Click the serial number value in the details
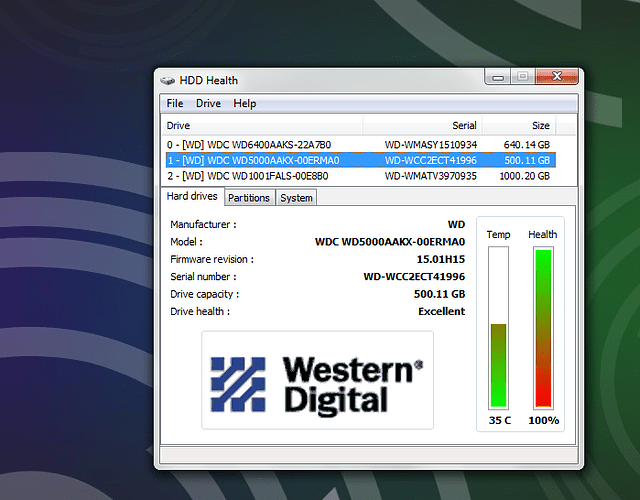The height and width of the screenshot is (500, 640). point(414,277)
